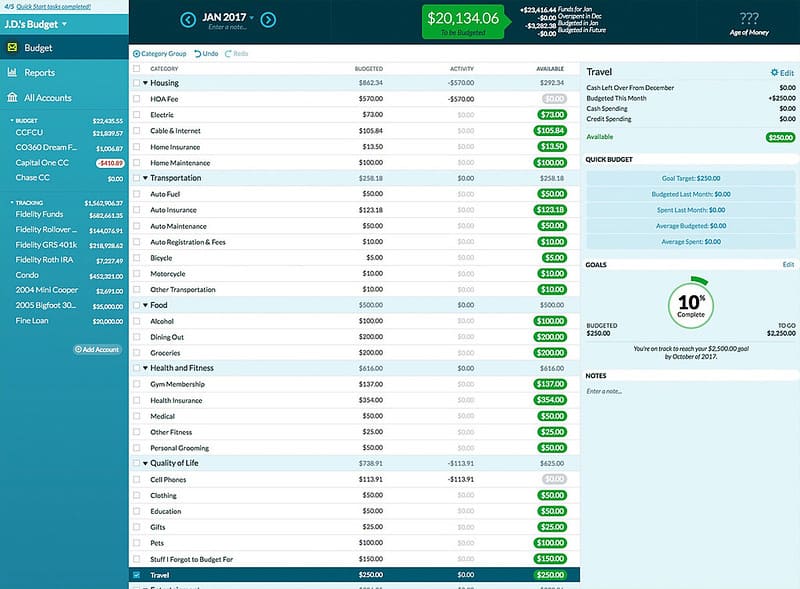
Task: Click the Dining Out budgeted $200.00
Action: pyautogui.click(x=370, y=337)
